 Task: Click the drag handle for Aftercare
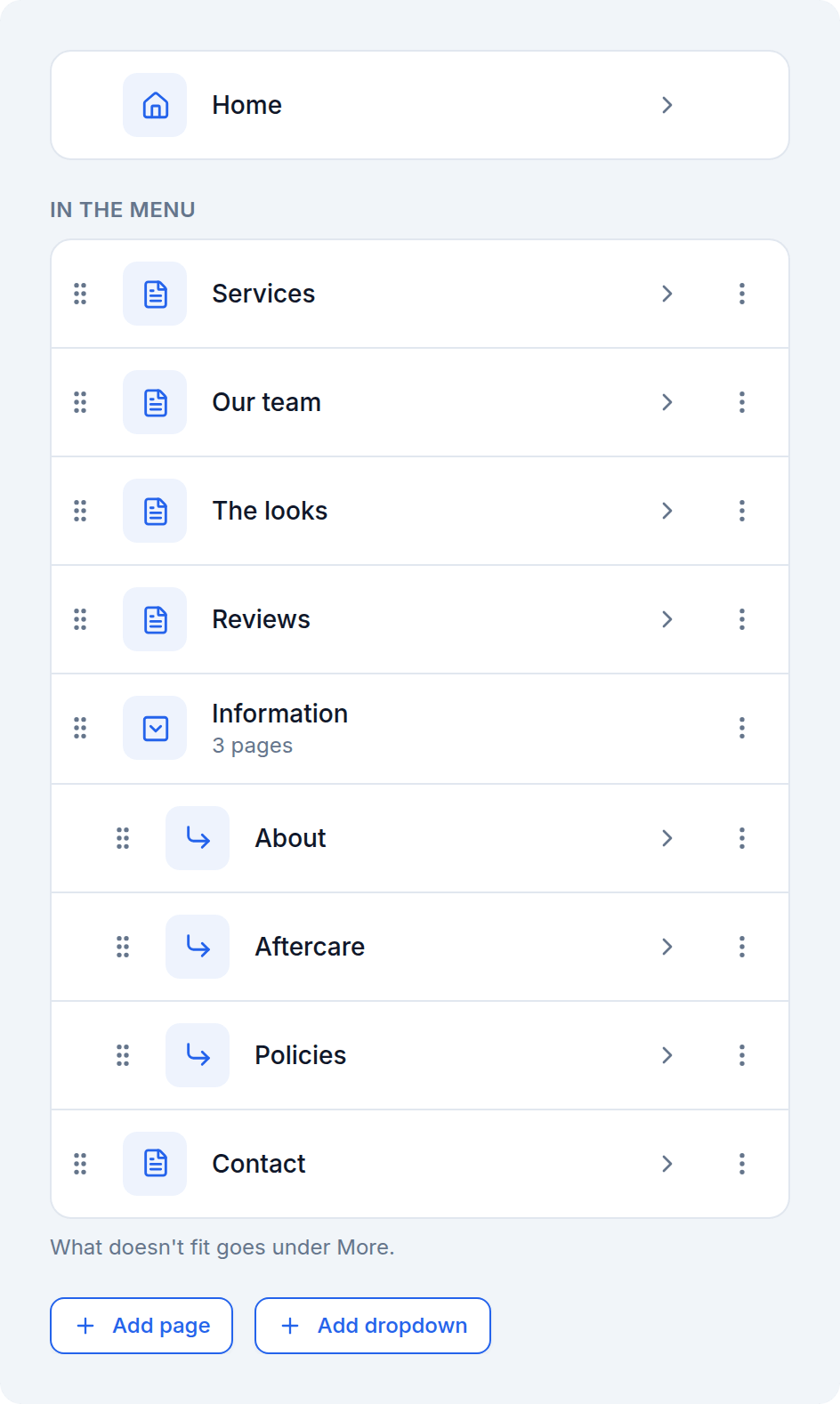point(123,947)
